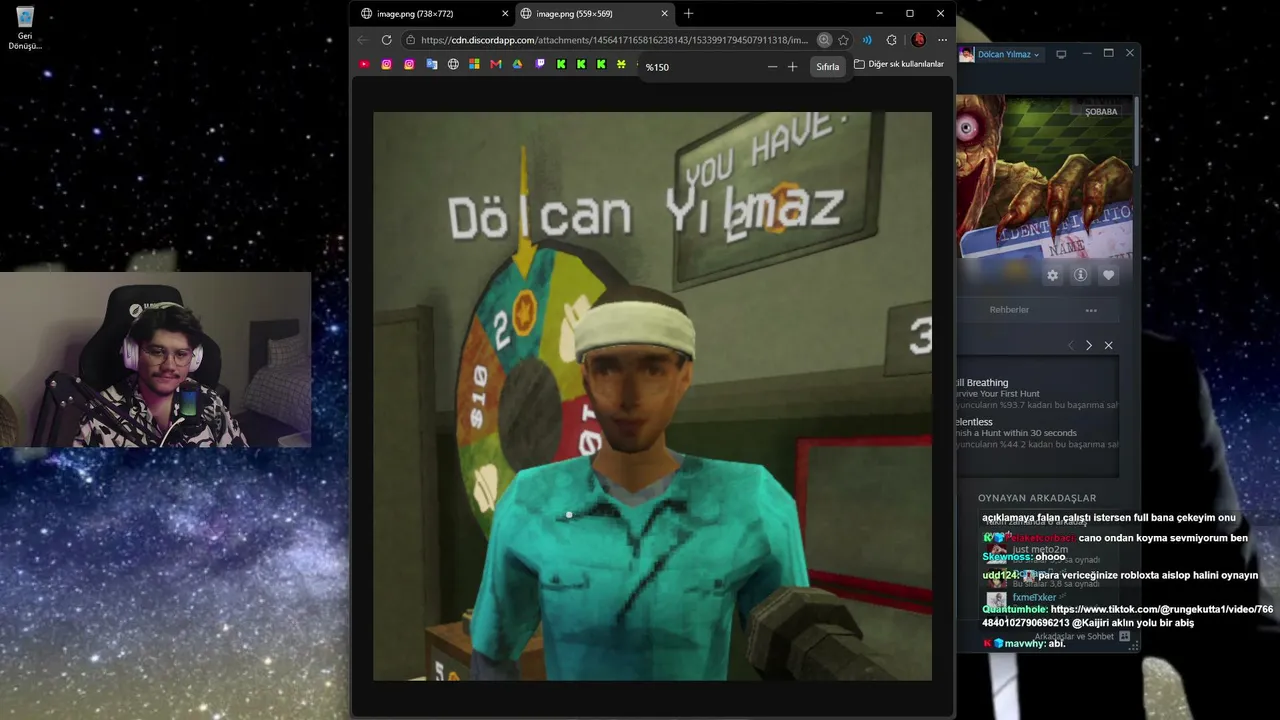Start read aloud in the browser toolbar
Viewport: 1280px width, 720px height.
867,40
